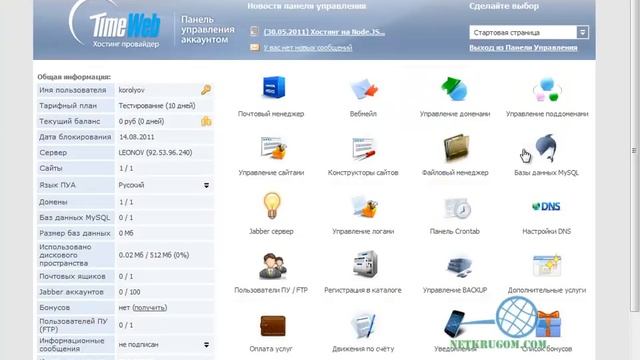Open Файловый менеджер file manager icon
The width and height of the screenshot is (640, 360).
tap(456, 148)
